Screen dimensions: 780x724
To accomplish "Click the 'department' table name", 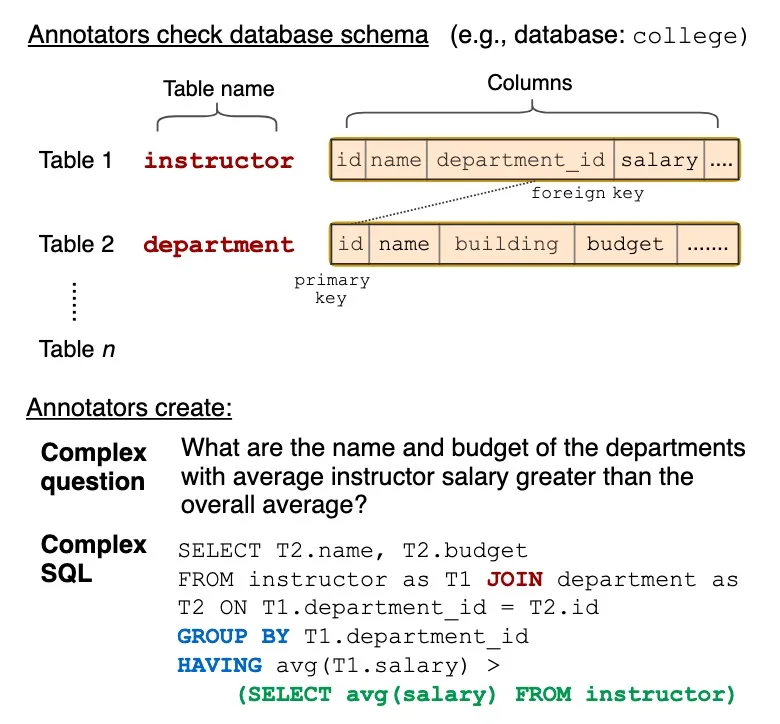I will tap(219, 245).
